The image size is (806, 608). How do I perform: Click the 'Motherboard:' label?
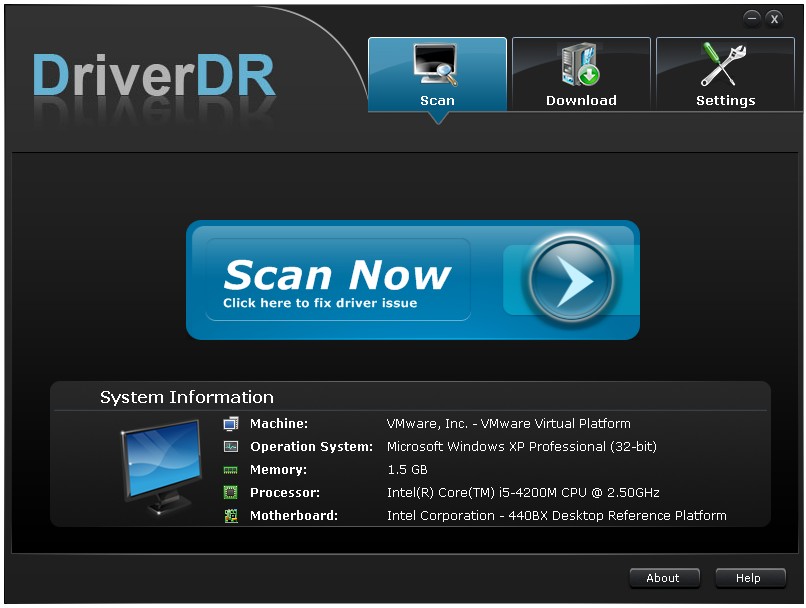294,515
